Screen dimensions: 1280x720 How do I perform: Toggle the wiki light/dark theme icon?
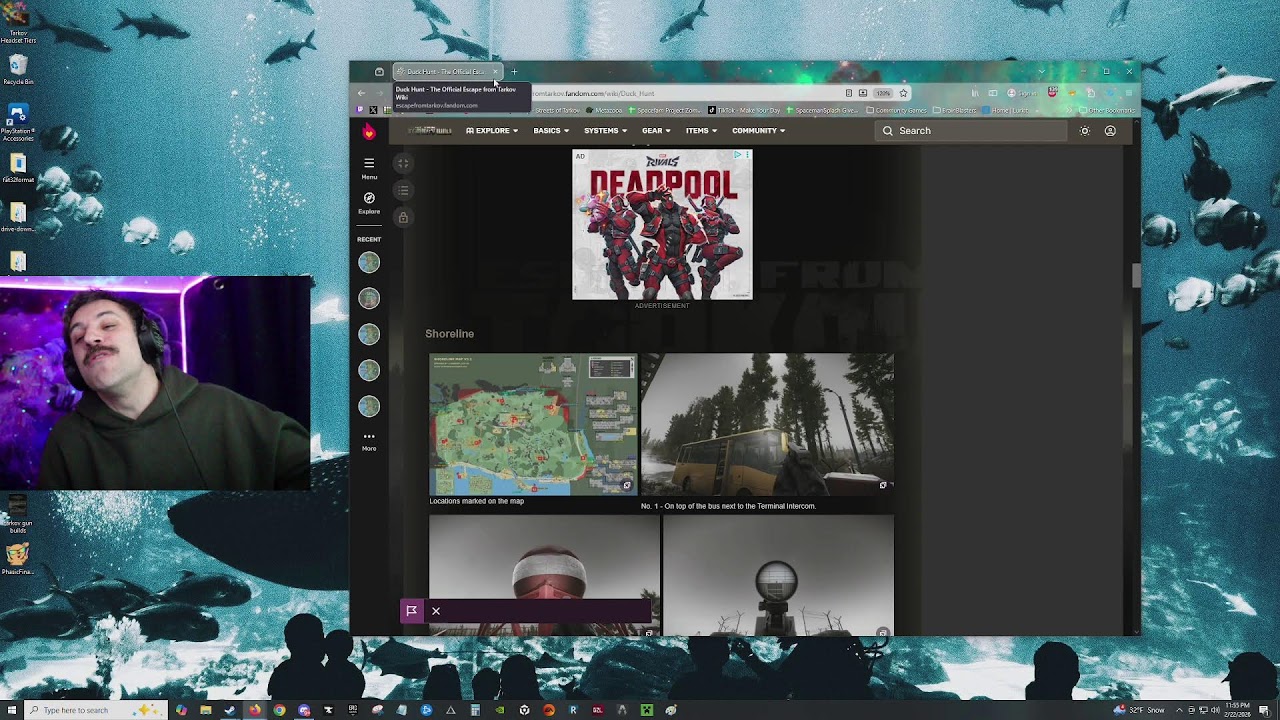(1085, 131)
